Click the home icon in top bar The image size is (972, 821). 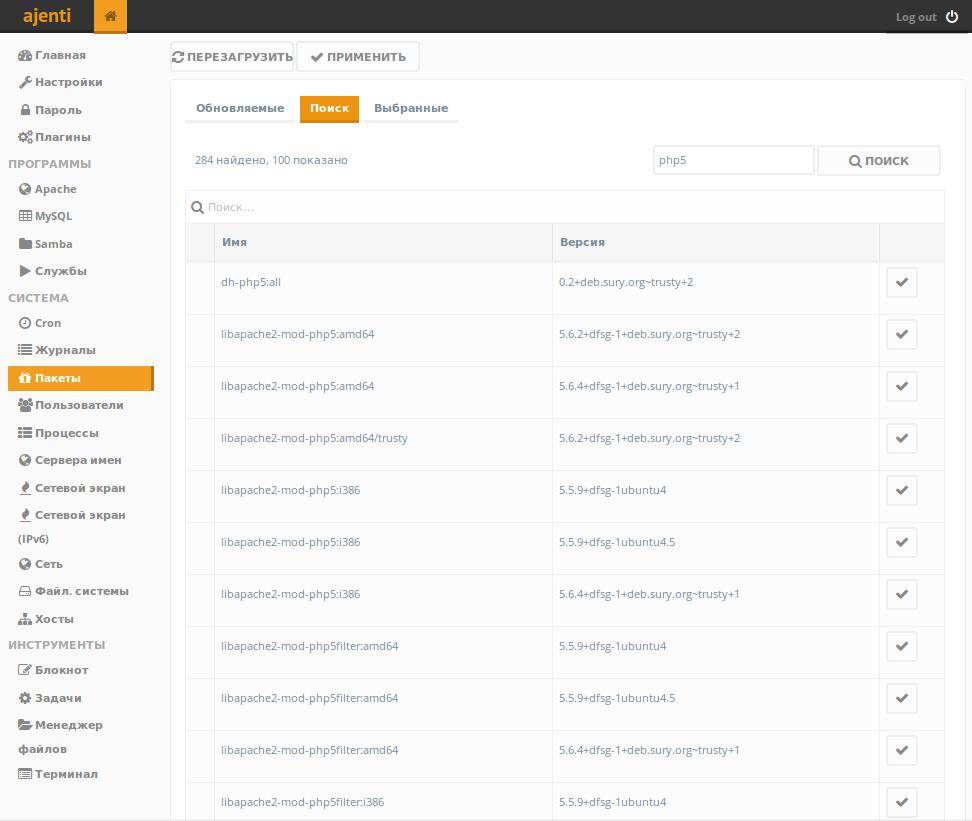pyautogui.click(x=110, y=16)
